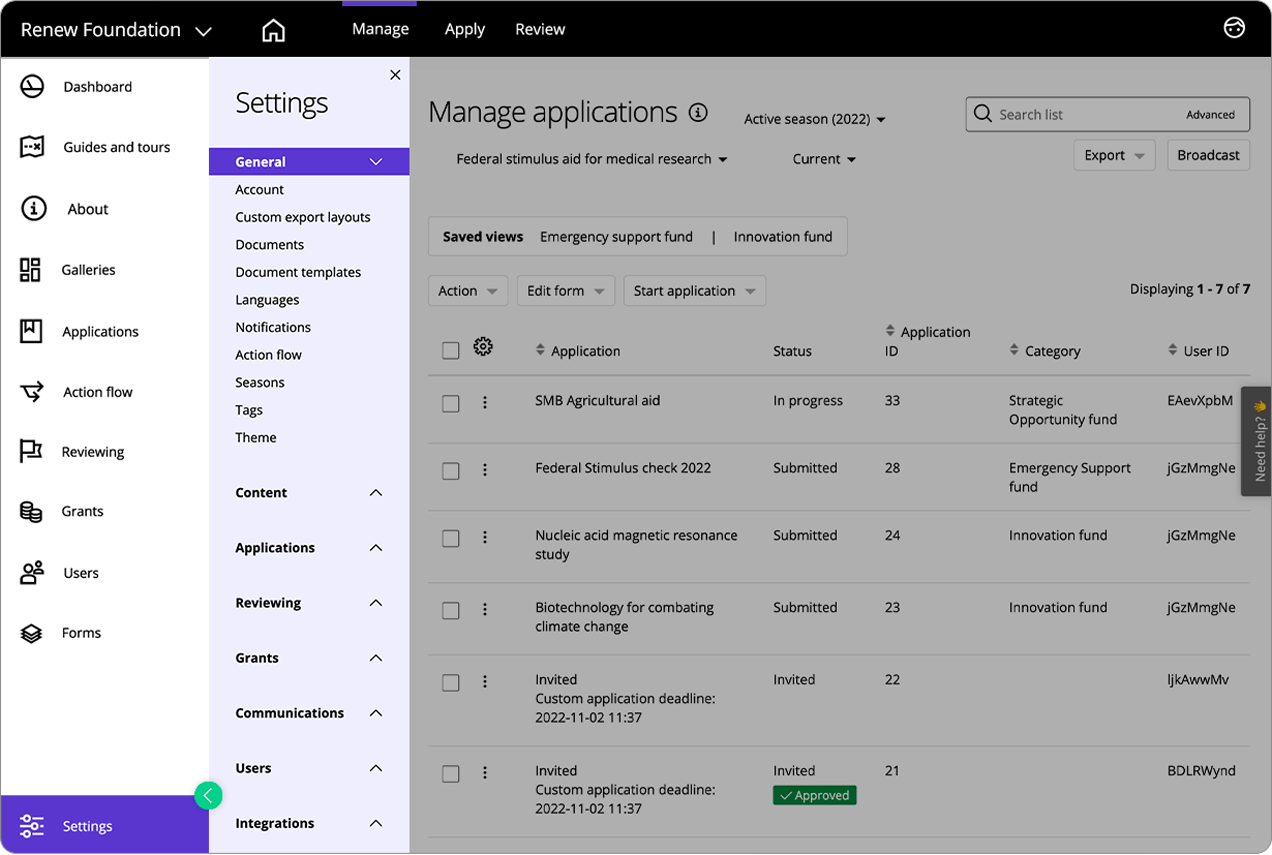Click the Broadcast button
Screen dimensions: 1272x855
pos(1208,155)
